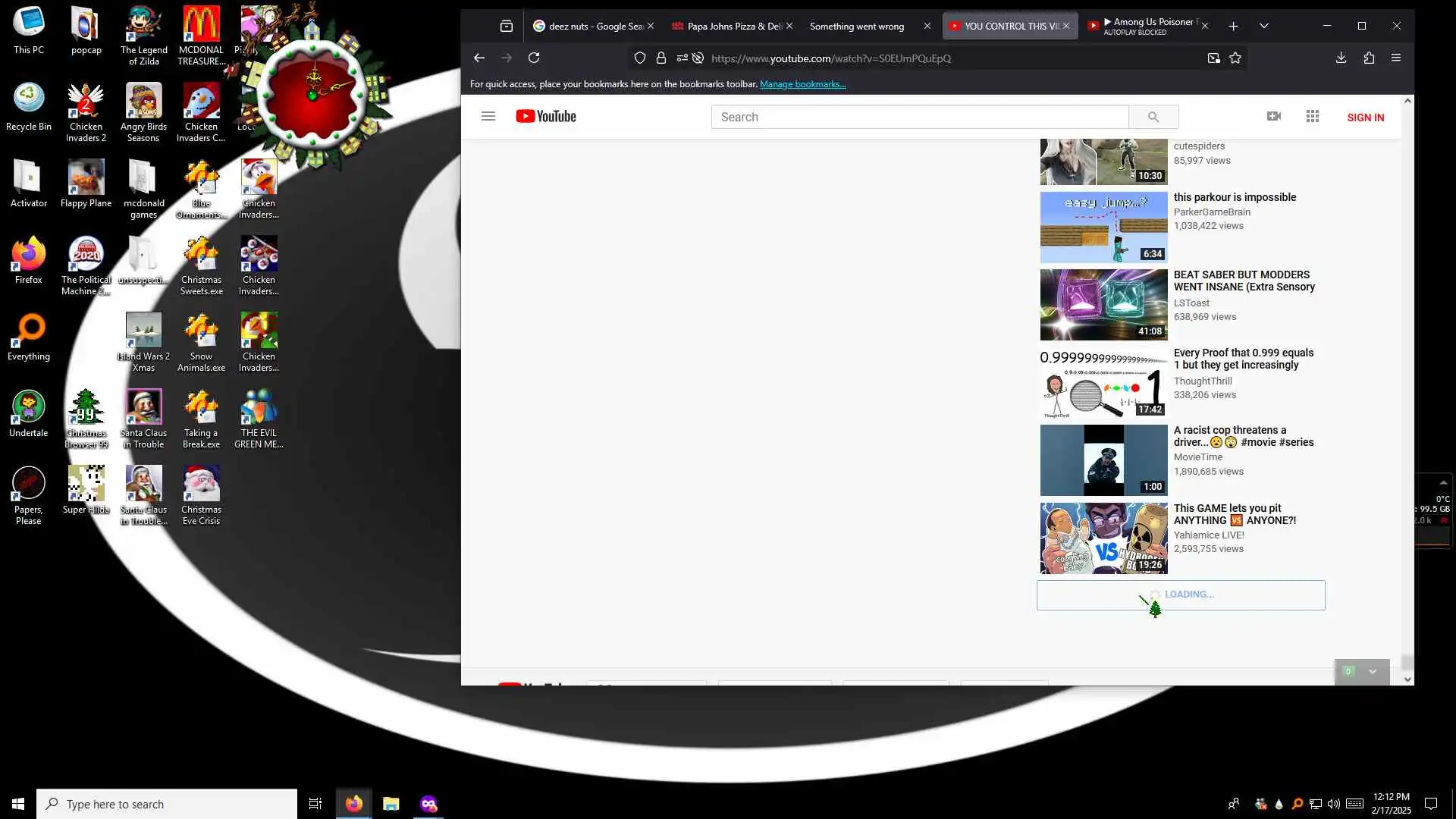This screenshot has height=819, width=1456.
Task: Click the SIGN IN button
Action: [1365, 117]
